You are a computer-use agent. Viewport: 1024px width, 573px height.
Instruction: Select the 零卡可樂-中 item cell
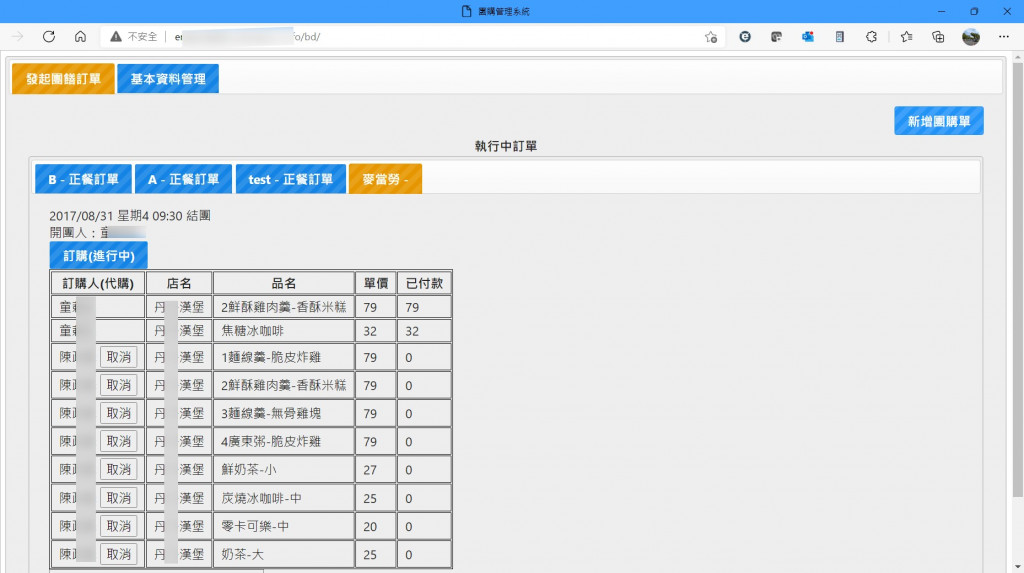coord(283,526)
